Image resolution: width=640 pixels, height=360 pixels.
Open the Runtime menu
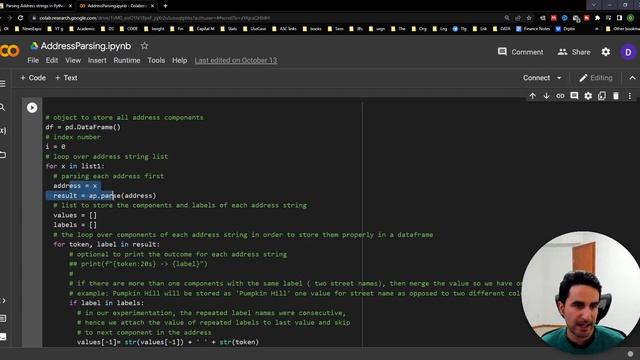click(x=127, y=60)
